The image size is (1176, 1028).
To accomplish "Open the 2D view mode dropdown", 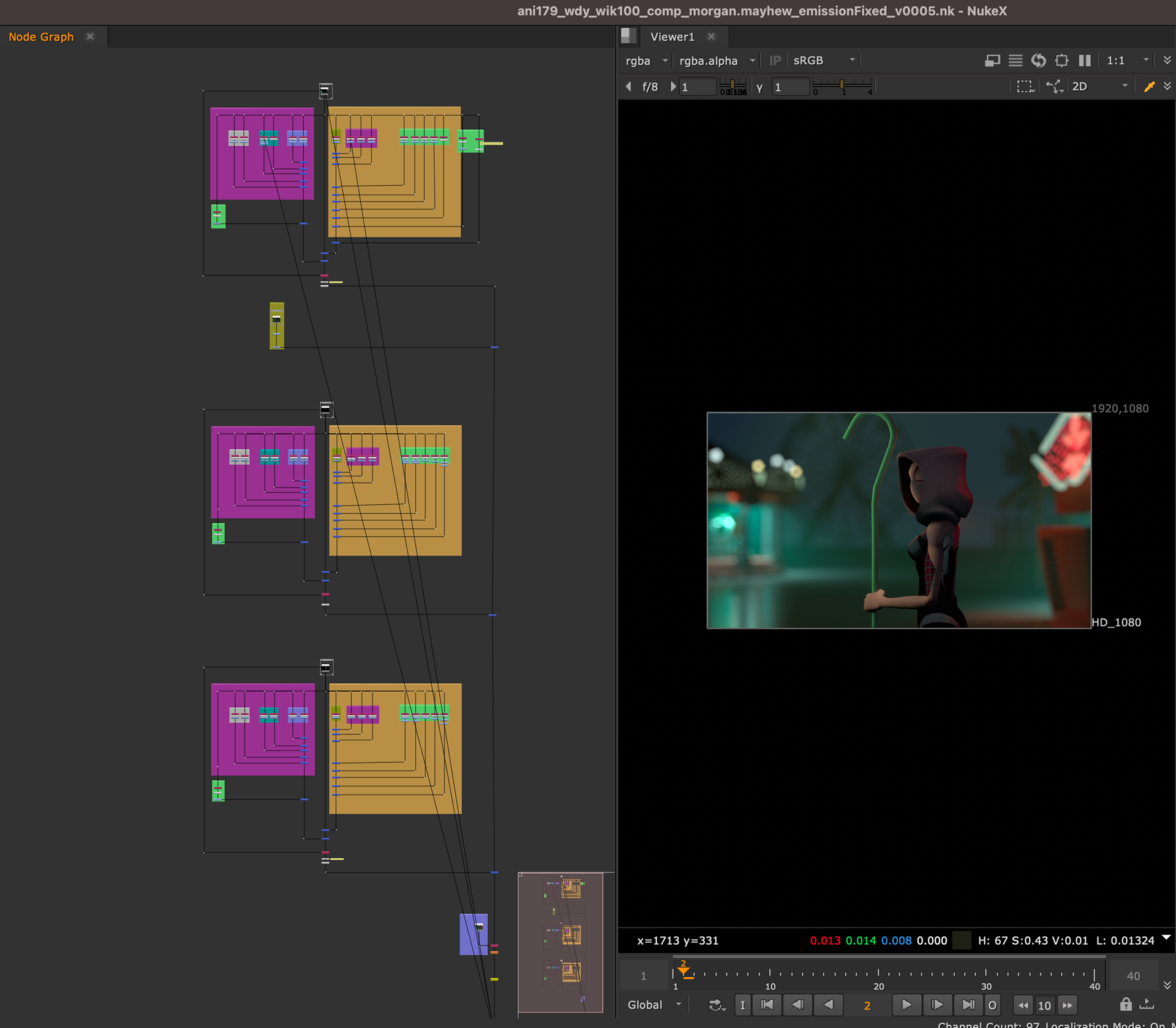I will point(1100,87).
